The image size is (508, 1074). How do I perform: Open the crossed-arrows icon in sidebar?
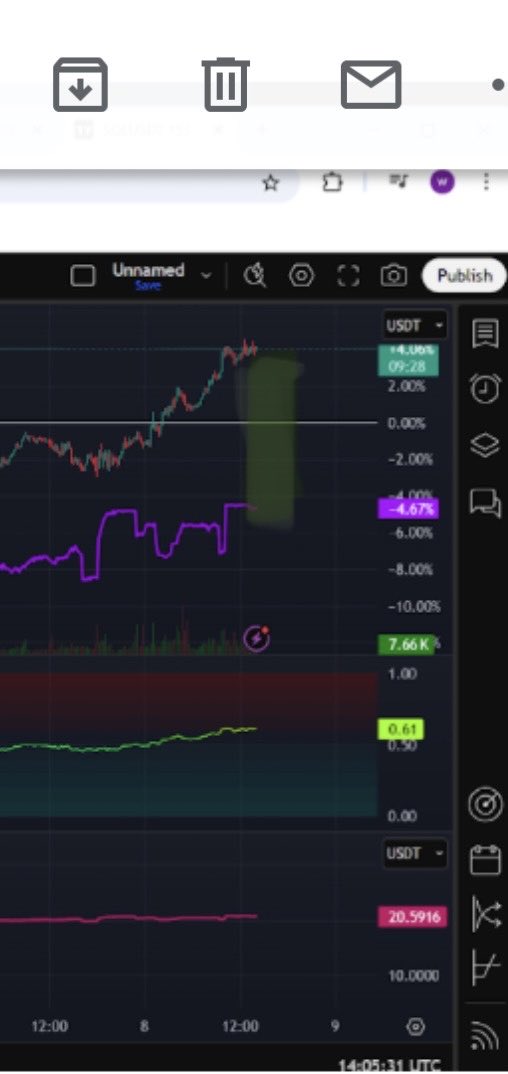(x=485, y=914)
